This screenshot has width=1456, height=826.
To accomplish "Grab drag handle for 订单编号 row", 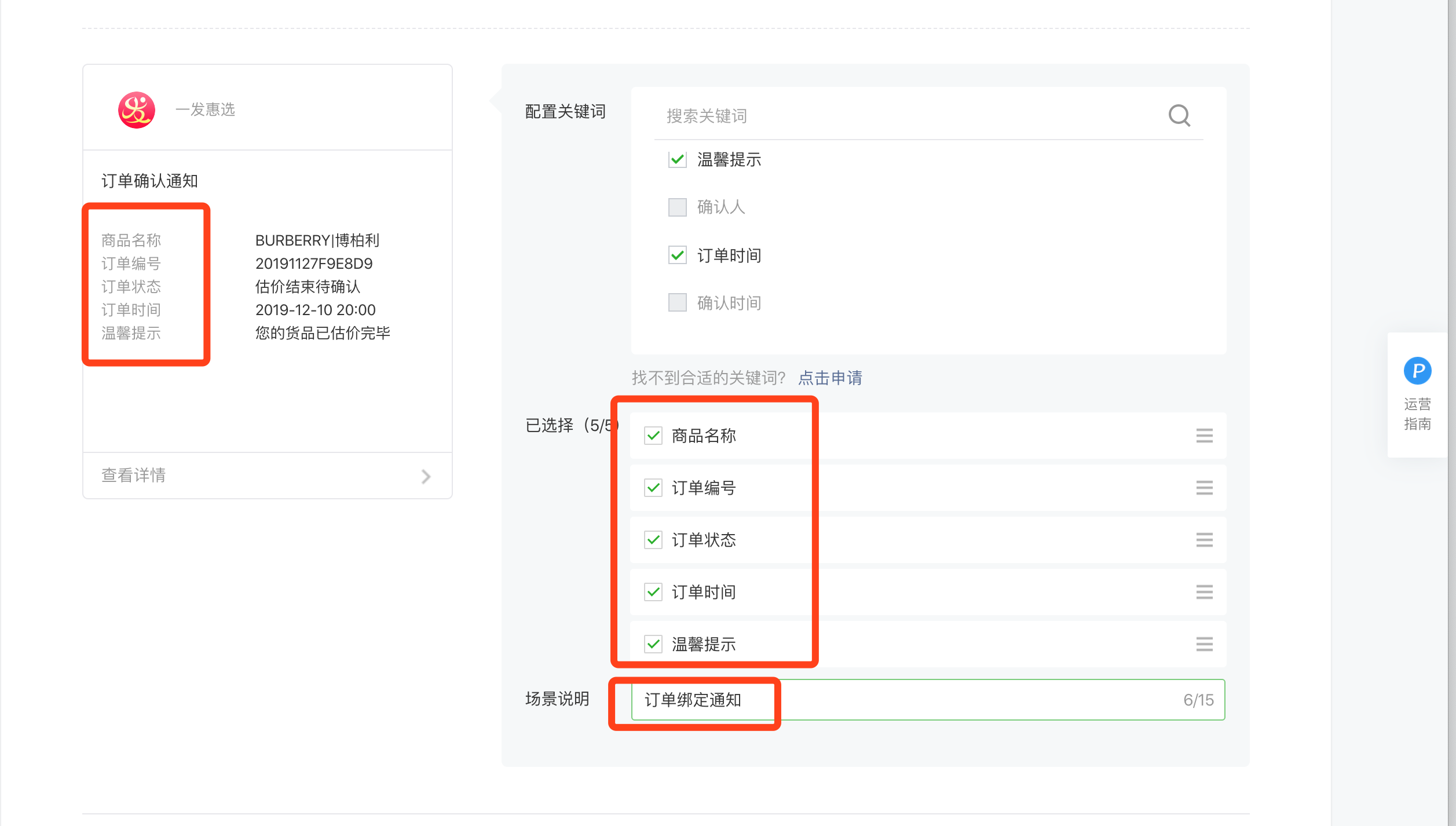I will click(x=1204, y=488).
